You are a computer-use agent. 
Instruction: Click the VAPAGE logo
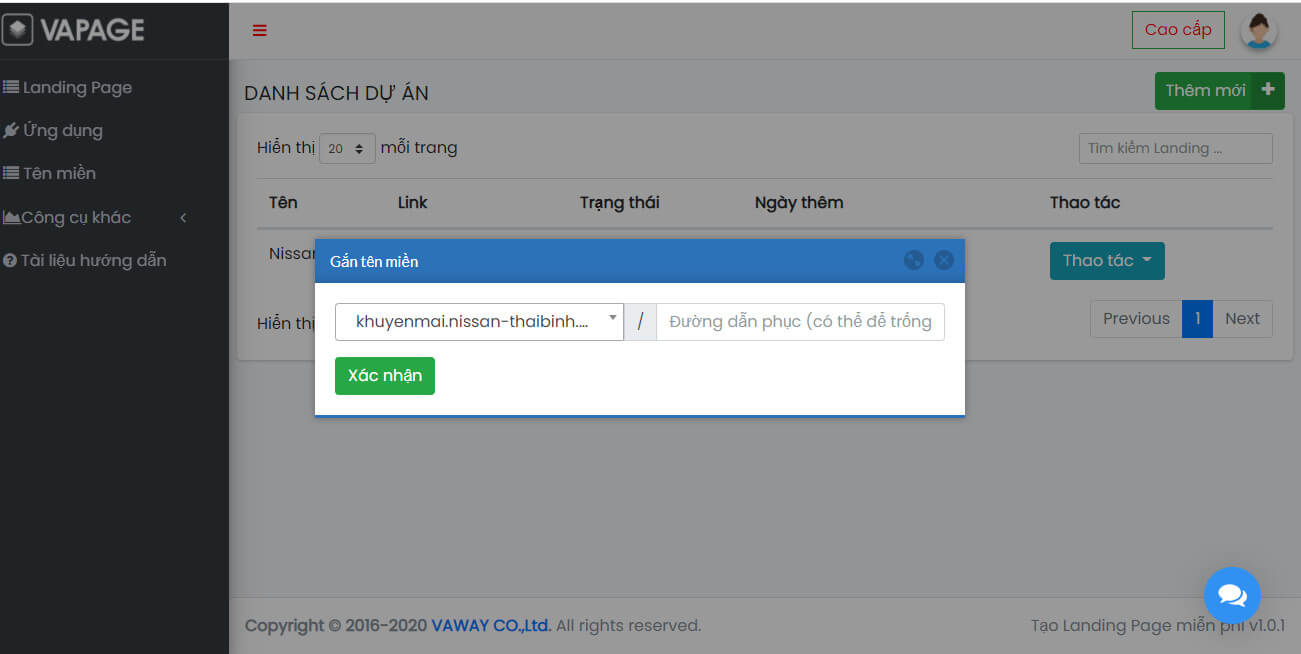75,30
